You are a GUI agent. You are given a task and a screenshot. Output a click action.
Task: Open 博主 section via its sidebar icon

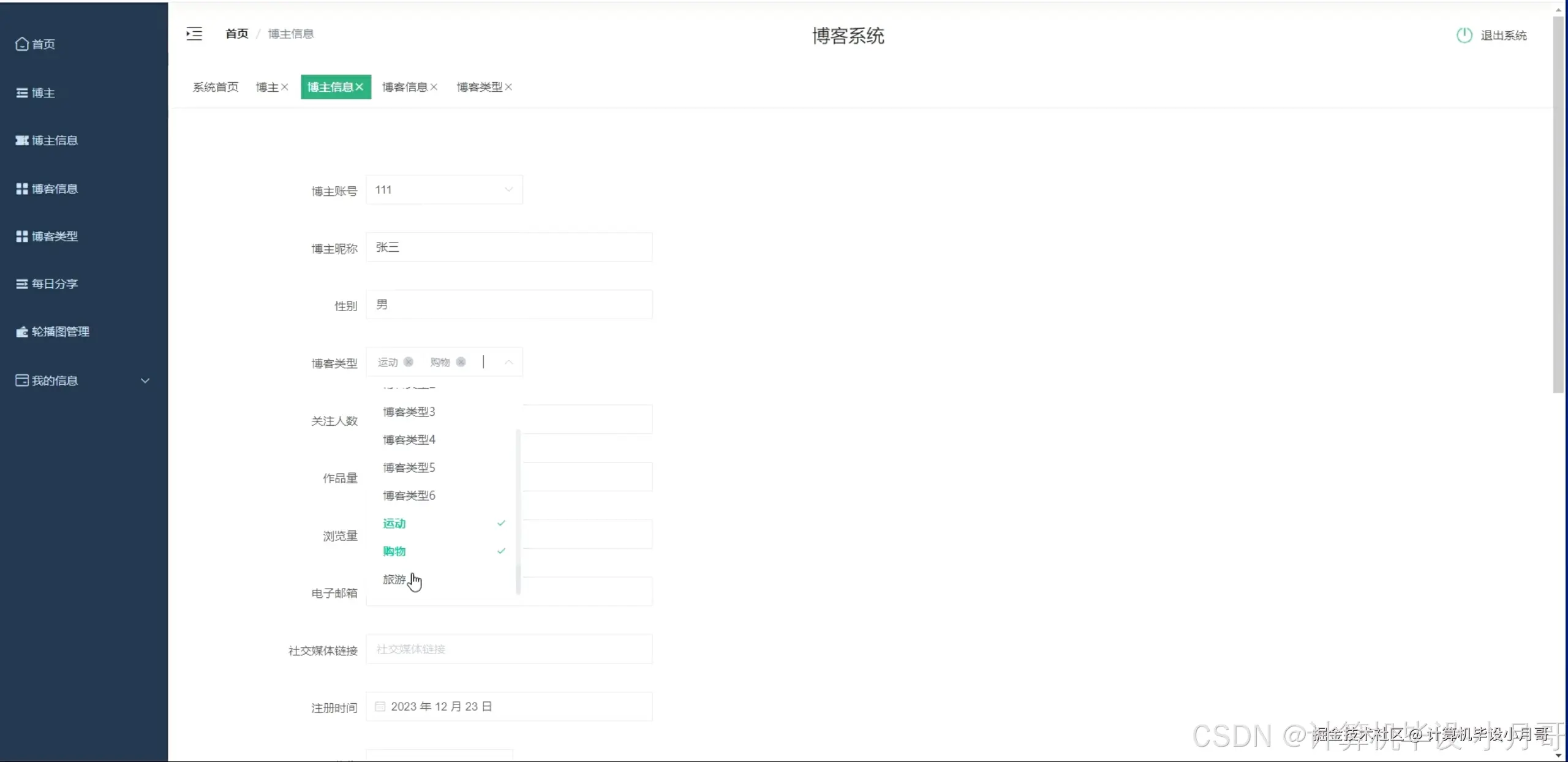pos(22,92)
